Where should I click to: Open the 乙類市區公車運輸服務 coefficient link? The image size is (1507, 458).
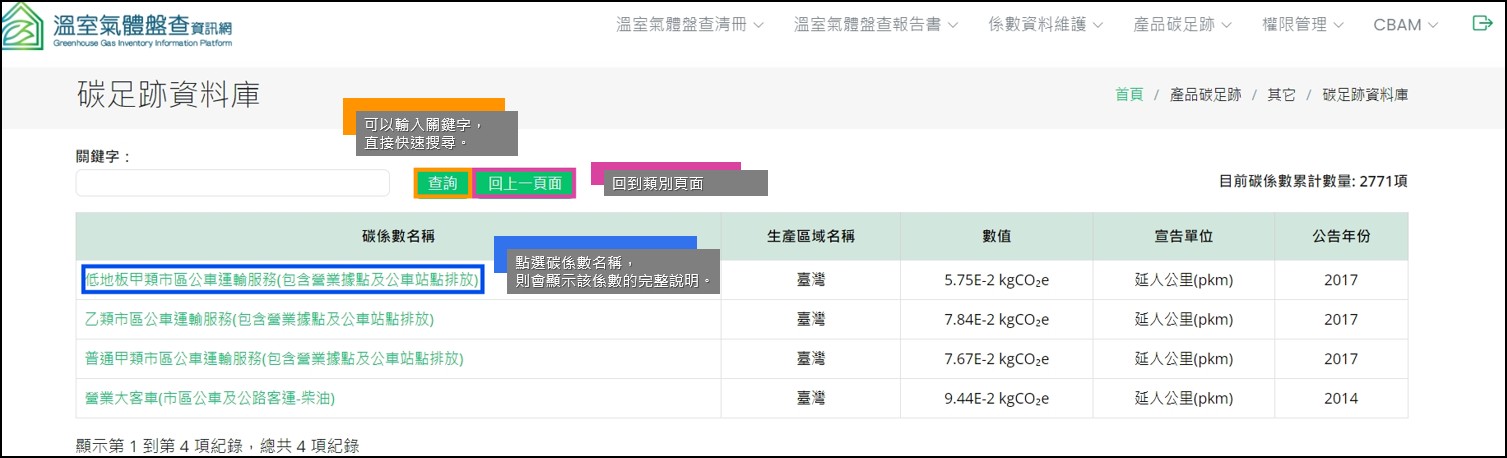260,320
